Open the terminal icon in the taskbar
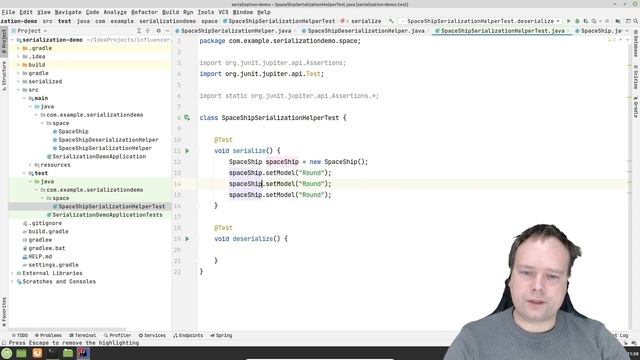Image resolution: width=640 pixels, height=360 pixels. (52, 353)
